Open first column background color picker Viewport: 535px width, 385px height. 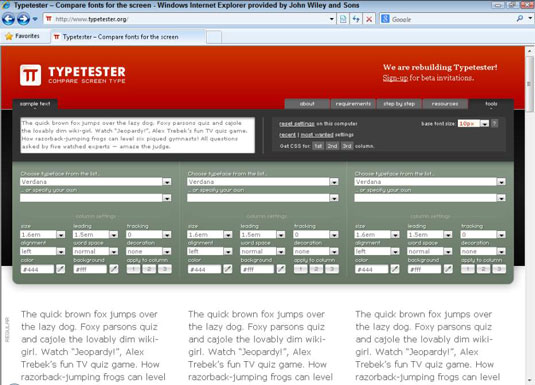click(x=114, y=269)
